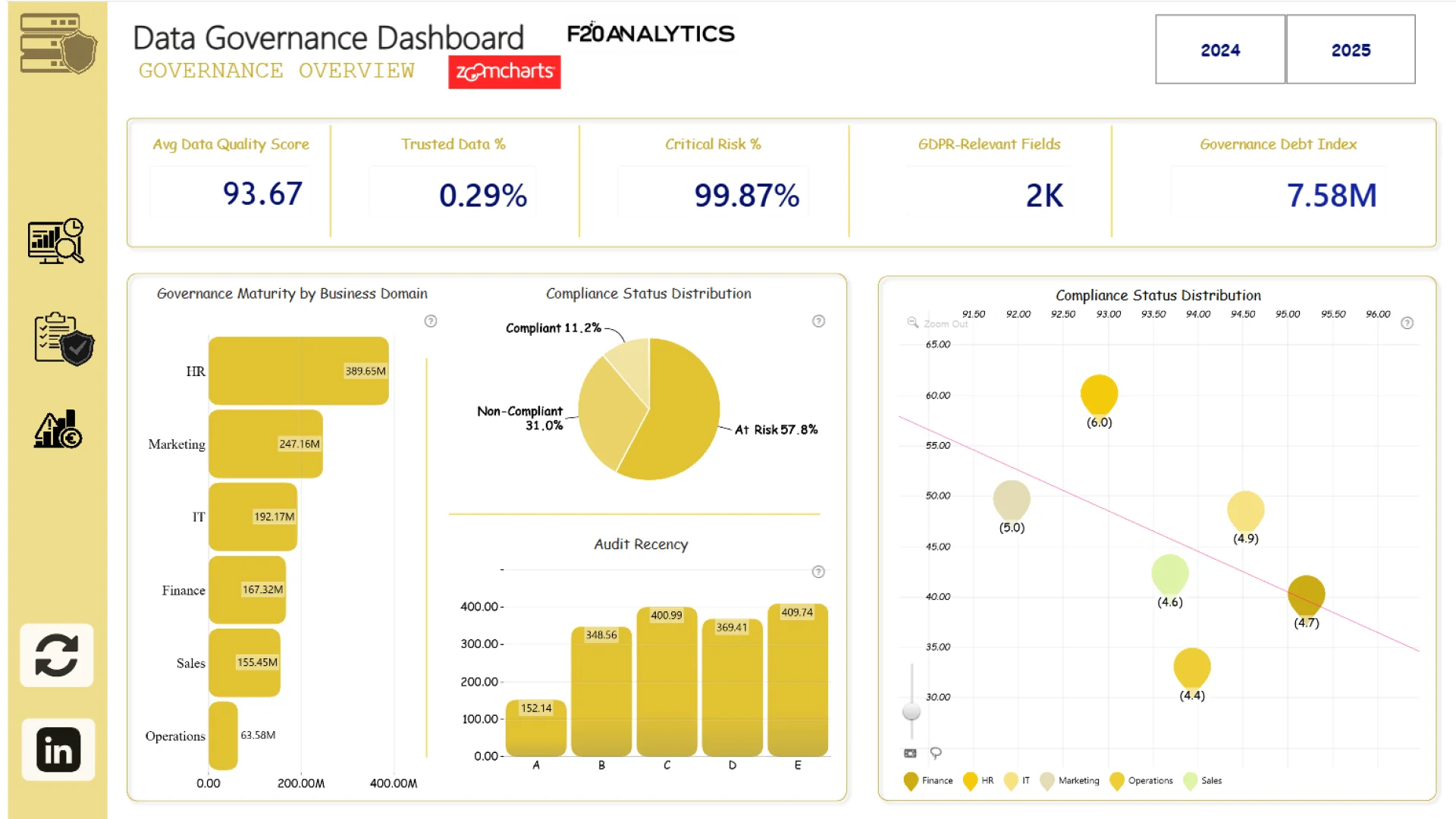Click the Zoom Out button on scatter chart
Viewport: 1456px width, 819px height.
pos(937,324)
